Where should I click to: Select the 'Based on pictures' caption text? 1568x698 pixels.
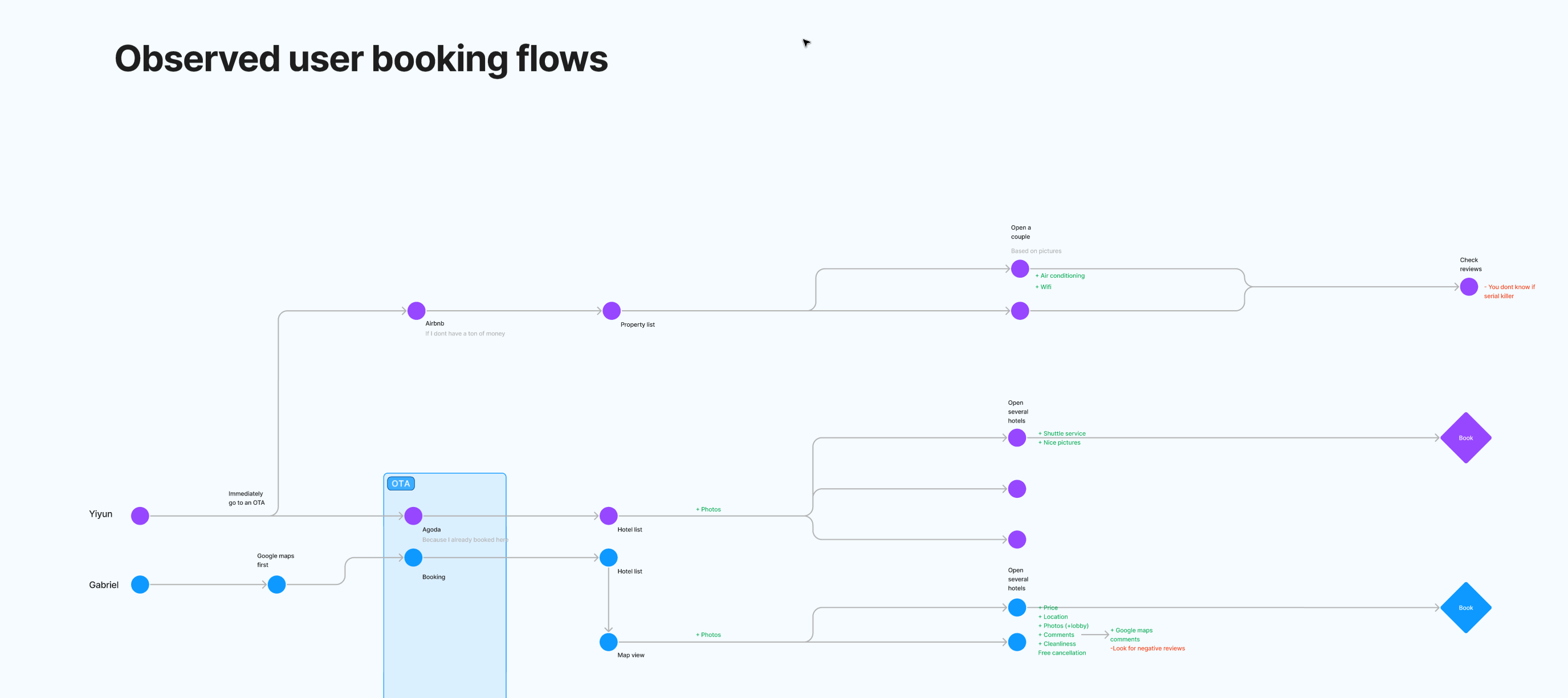coord(1036,250)
